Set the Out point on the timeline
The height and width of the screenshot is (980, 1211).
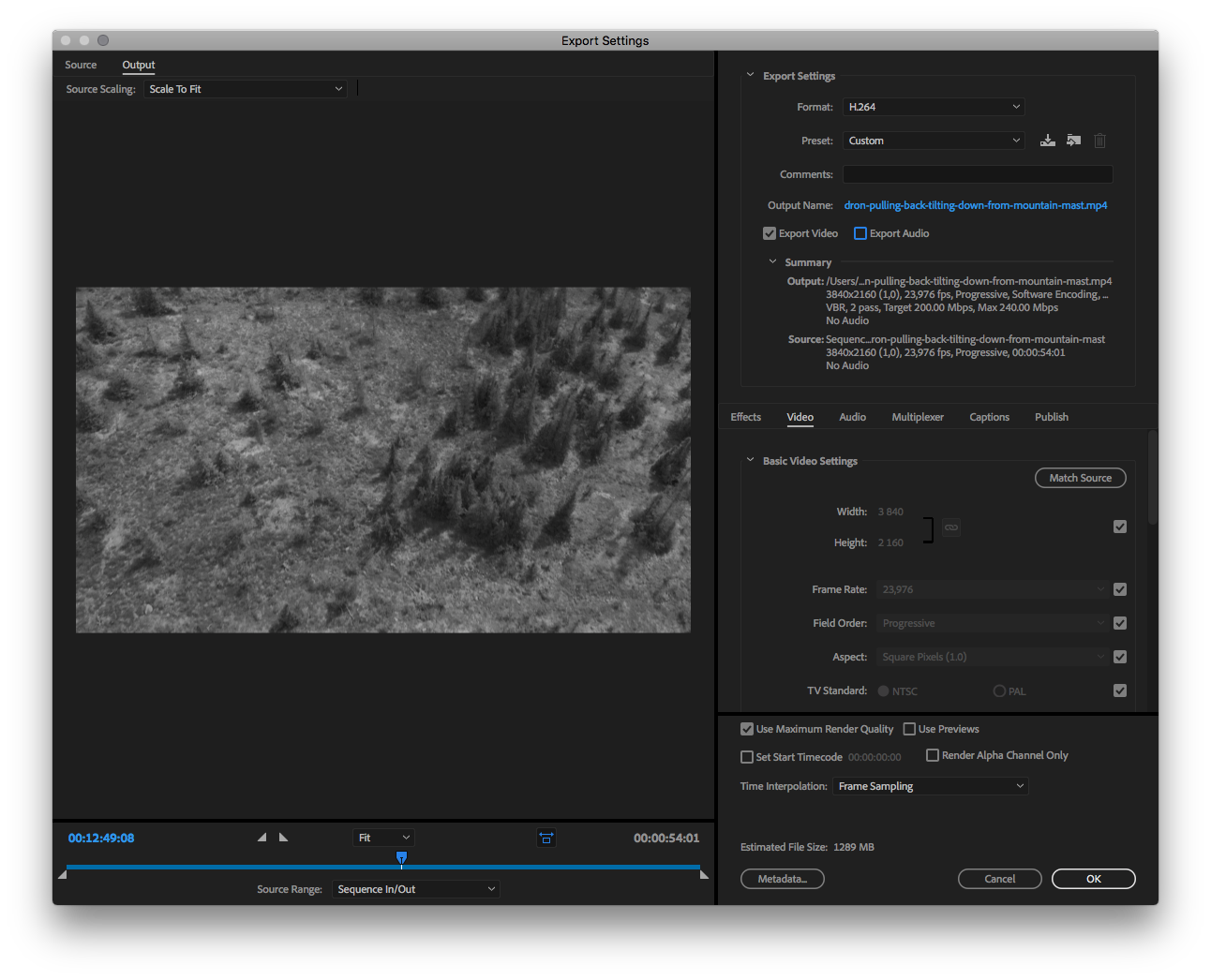(x=283, y=837)
